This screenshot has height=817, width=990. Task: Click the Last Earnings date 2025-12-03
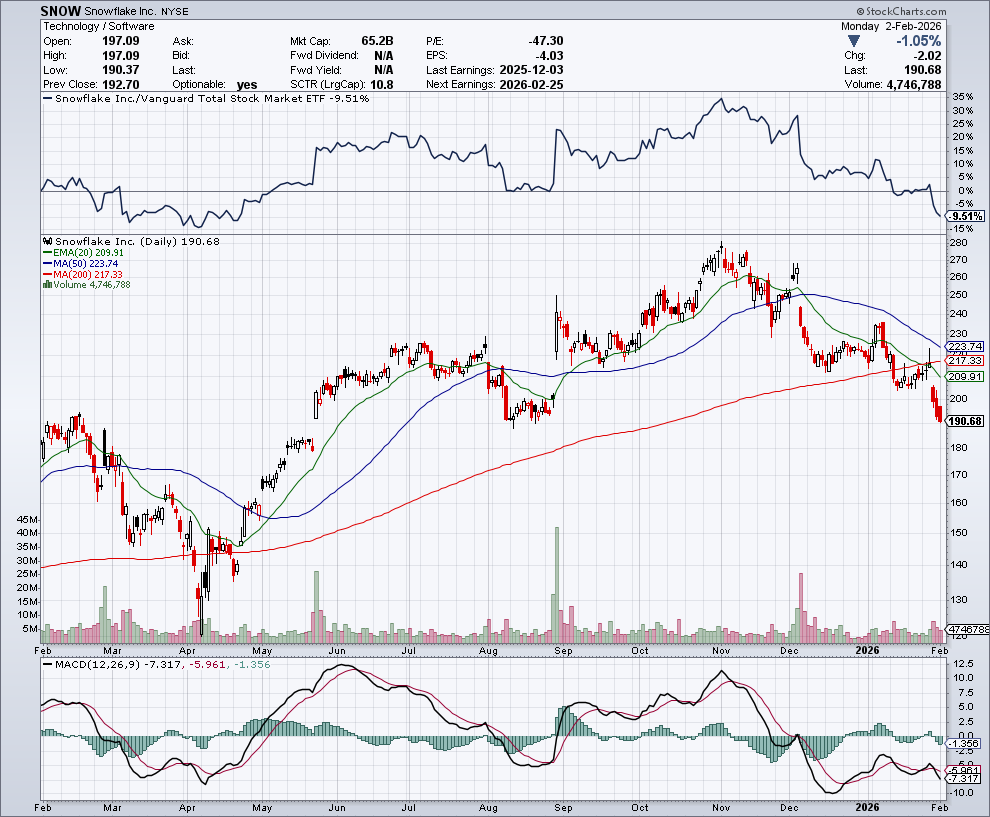click(531, 70)
